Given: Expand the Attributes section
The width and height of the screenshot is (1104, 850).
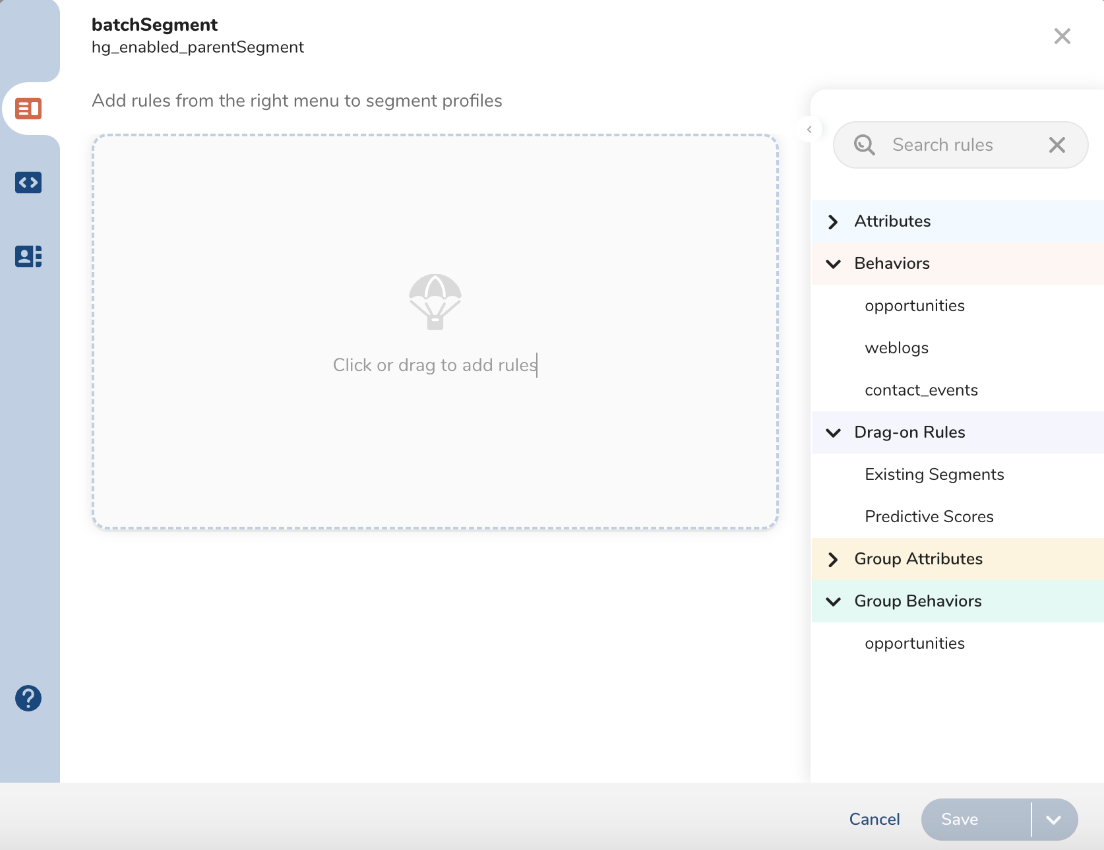Looking at the screenshot, I should 833,222.
